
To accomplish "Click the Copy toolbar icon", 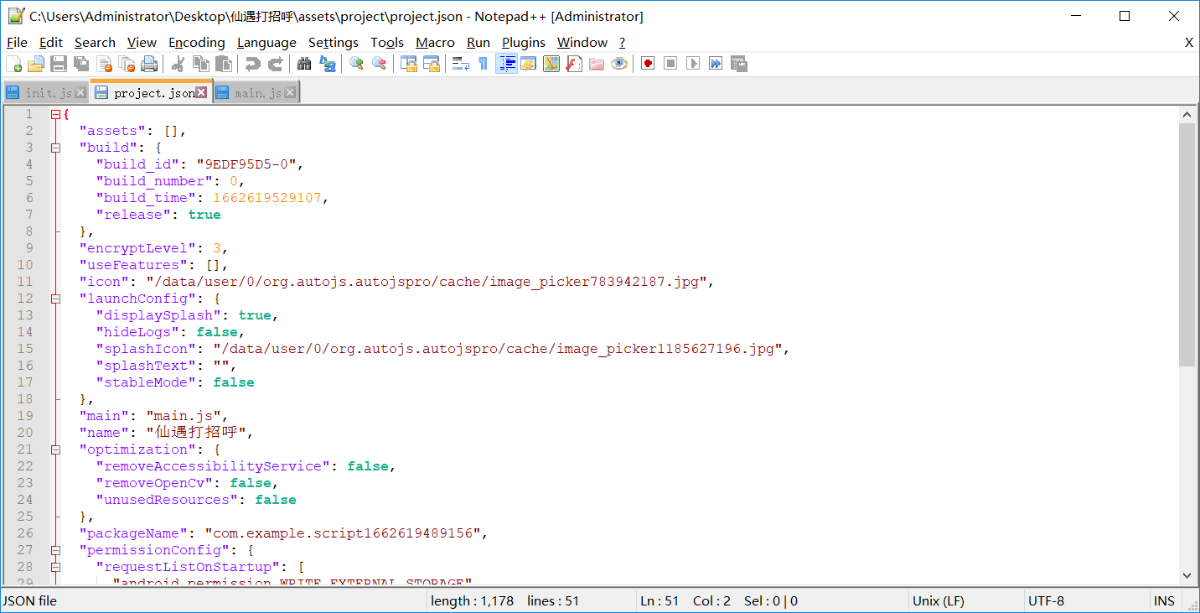I will click(x=200, y=64).
